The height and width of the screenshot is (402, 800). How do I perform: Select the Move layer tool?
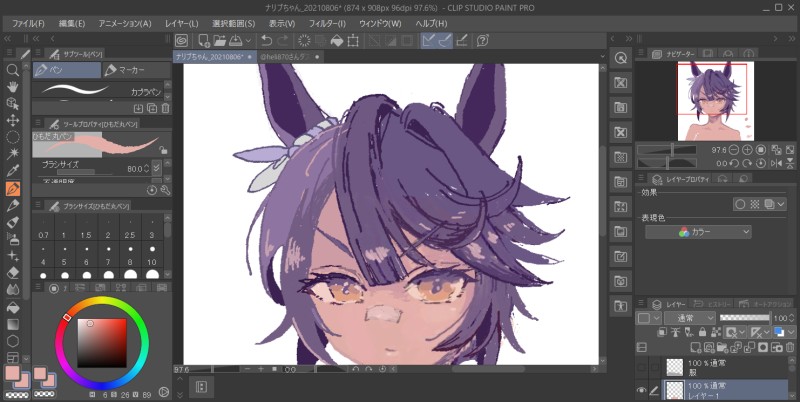pos(13,120)
